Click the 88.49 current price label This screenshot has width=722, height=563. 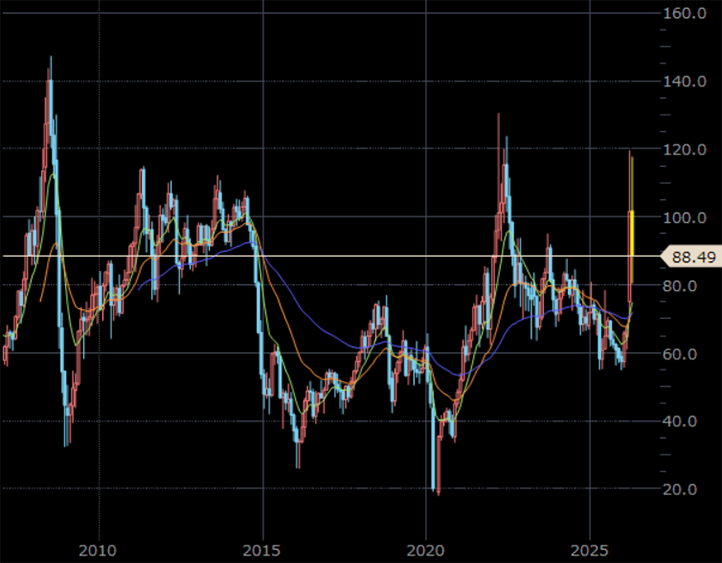[x=693, y=257]
